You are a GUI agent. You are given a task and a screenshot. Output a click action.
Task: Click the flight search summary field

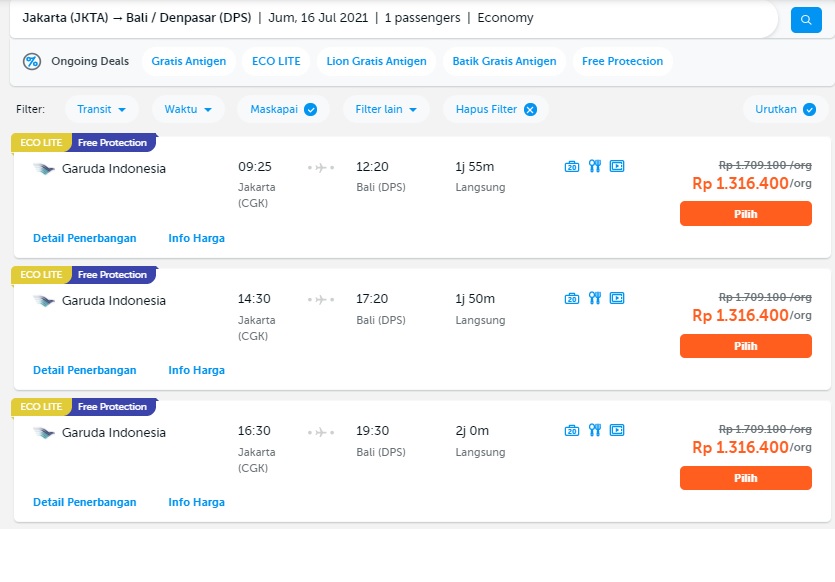point(394,18)
